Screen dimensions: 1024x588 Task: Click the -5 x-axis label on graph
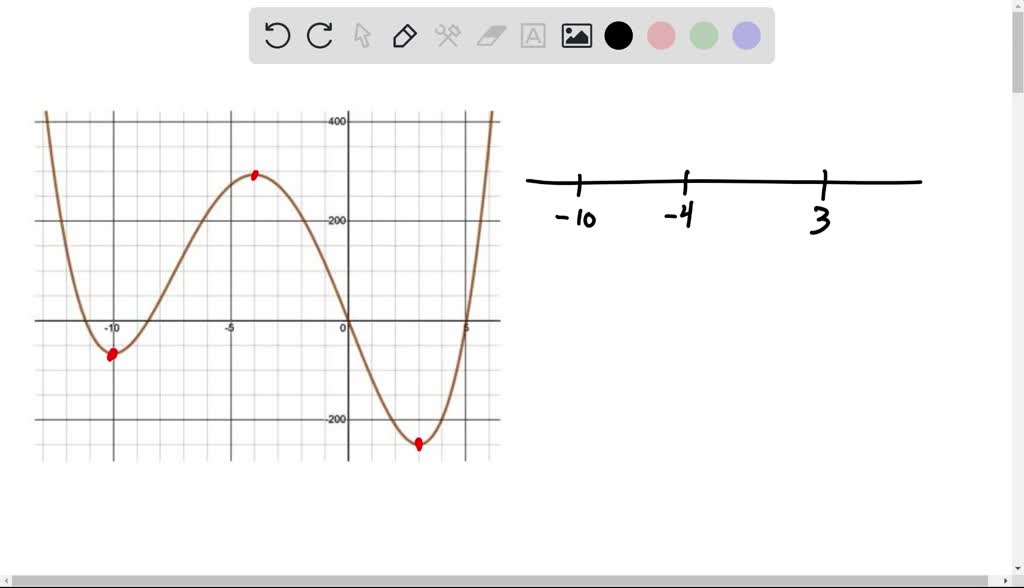pyautogui.click(x=229, y=328)
